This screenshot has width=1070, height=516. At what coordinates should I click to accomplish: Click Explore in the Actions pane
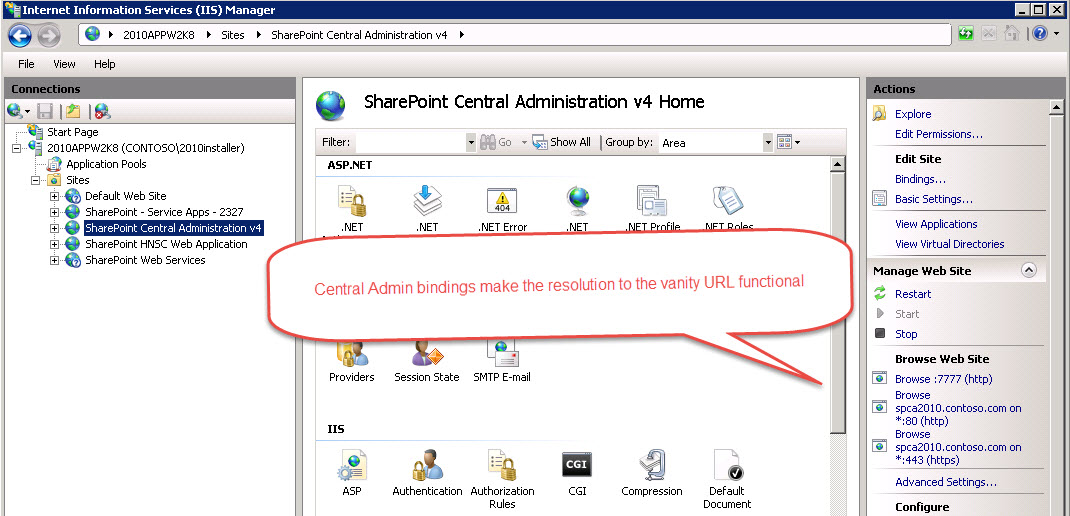(912, 114)
